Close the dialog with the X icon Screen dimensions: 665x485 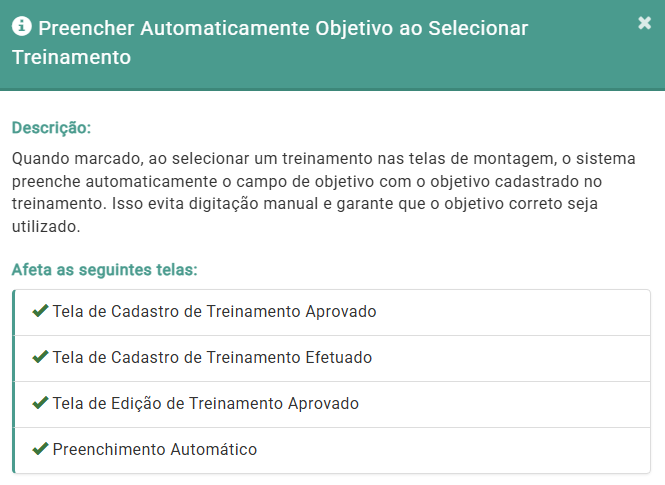pyautogui.click(x=644, y=23)
